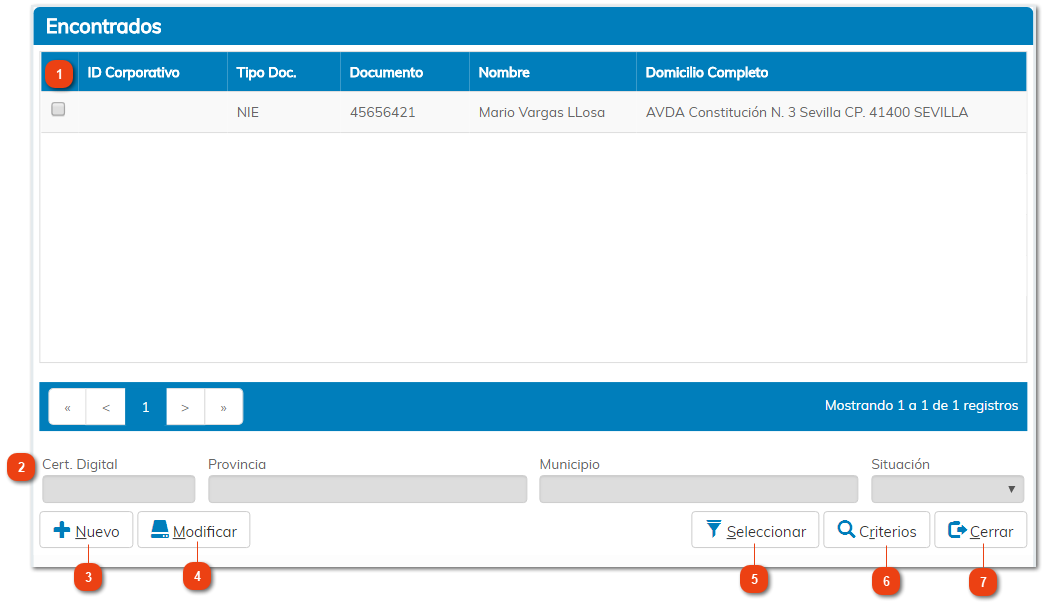
Task: Click the Cert. Digital input field
Action: pos(118,489)
